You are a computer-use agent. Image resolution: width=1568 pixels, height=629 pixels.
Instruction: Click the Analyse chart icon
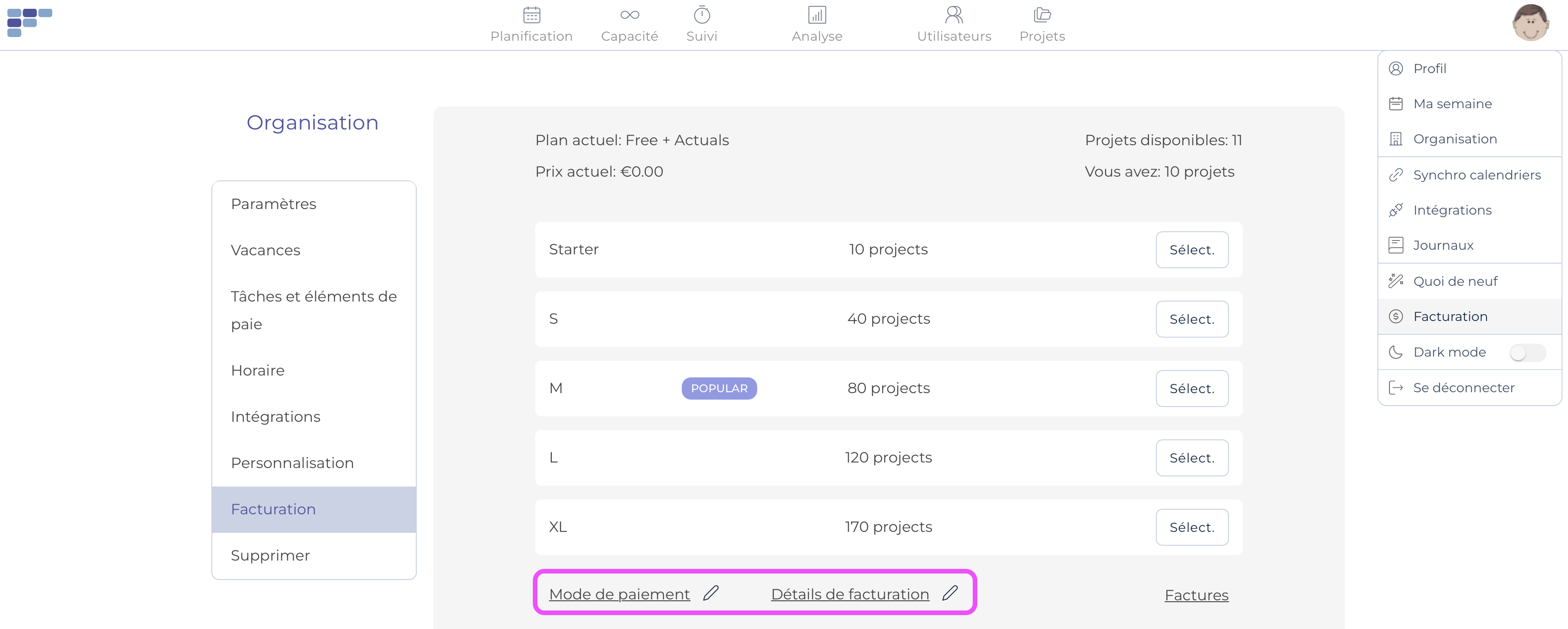click(817, 15)
